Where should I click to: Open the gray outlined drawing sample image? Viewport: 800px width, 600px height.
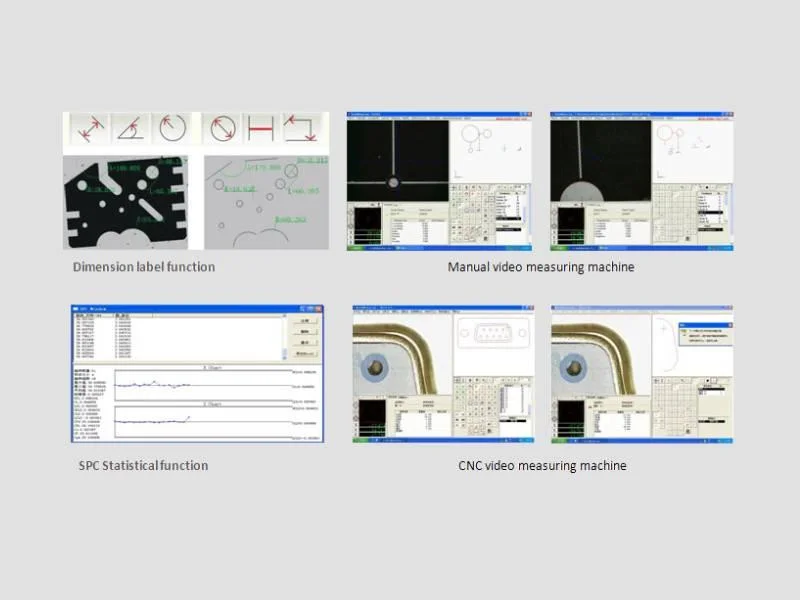click(265, 202)
